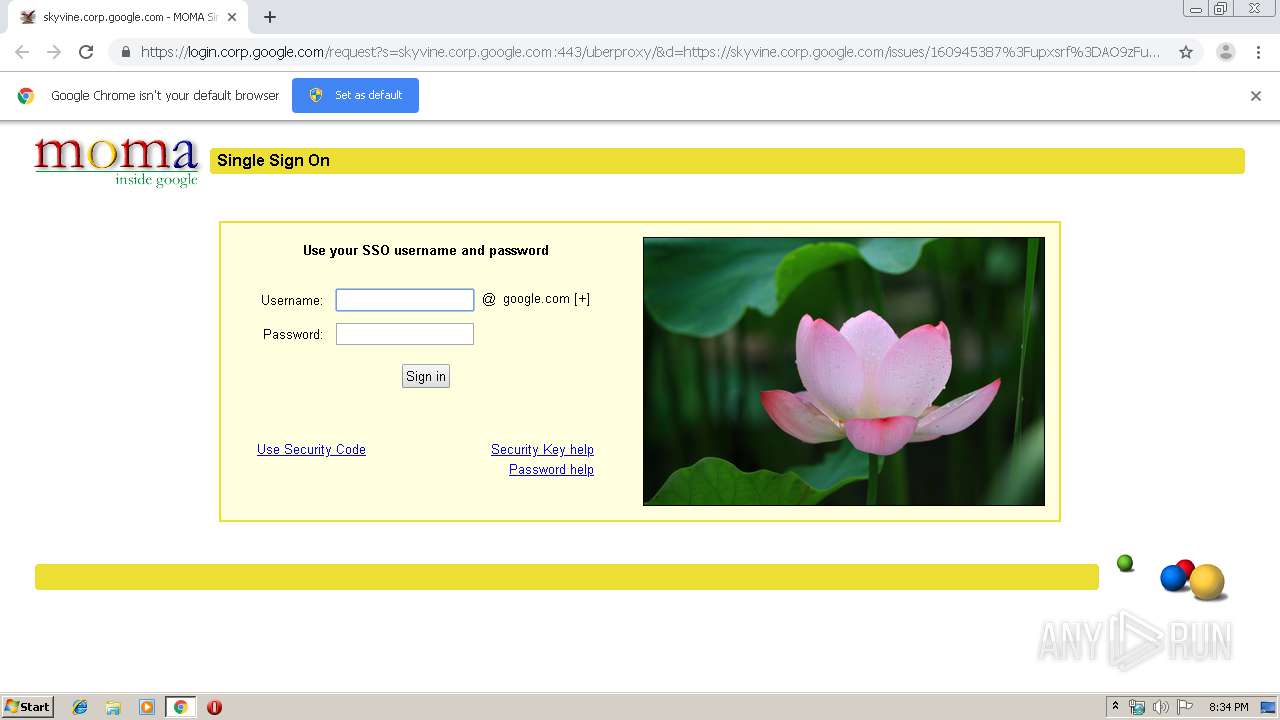
Task: Open the Chrome three-dot menu
Action: tap(1259, 52)
